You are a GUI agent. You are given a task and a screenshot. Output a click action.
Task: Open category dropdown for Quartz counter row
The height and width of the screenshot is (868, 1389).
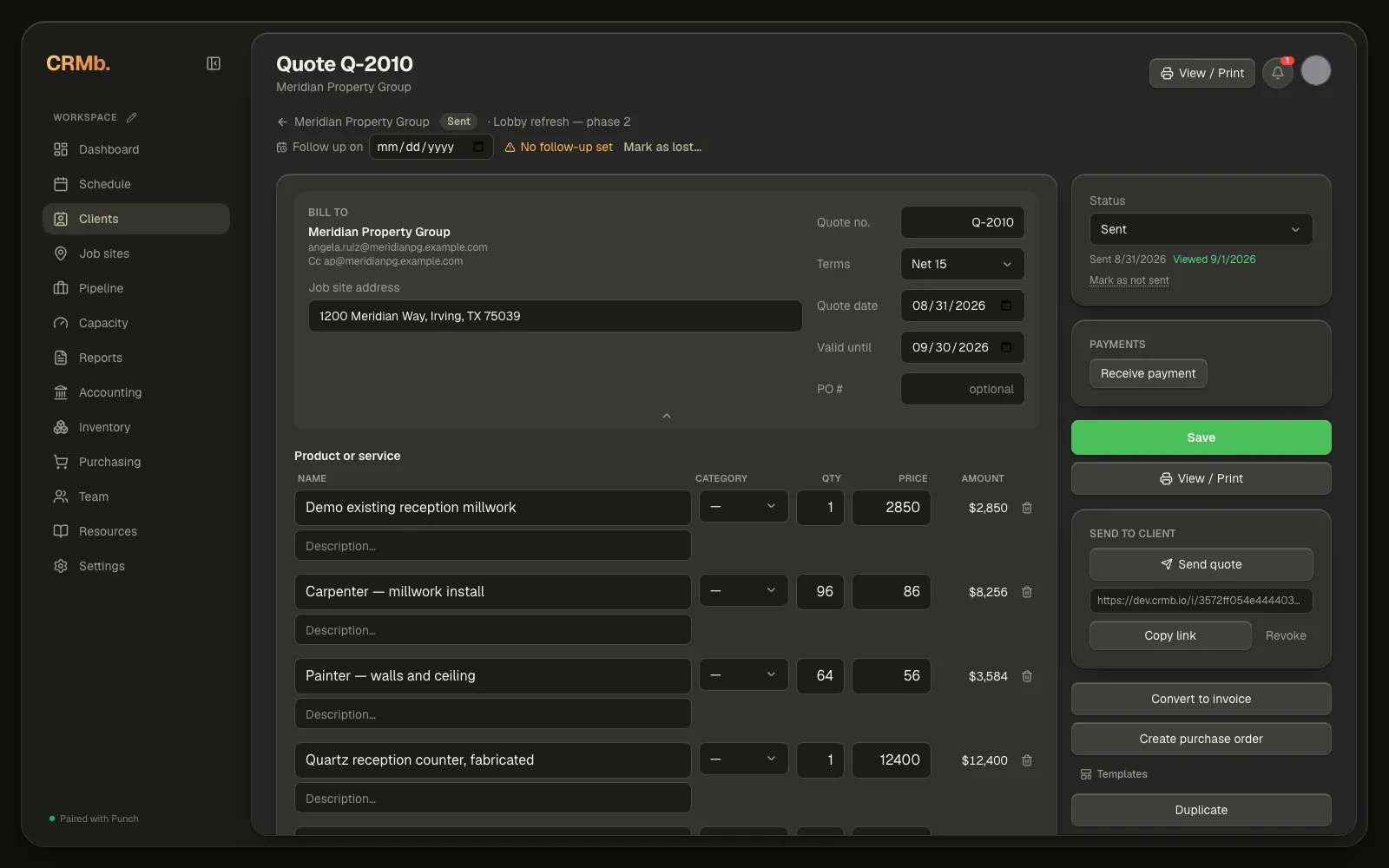(x=744, y=759)
